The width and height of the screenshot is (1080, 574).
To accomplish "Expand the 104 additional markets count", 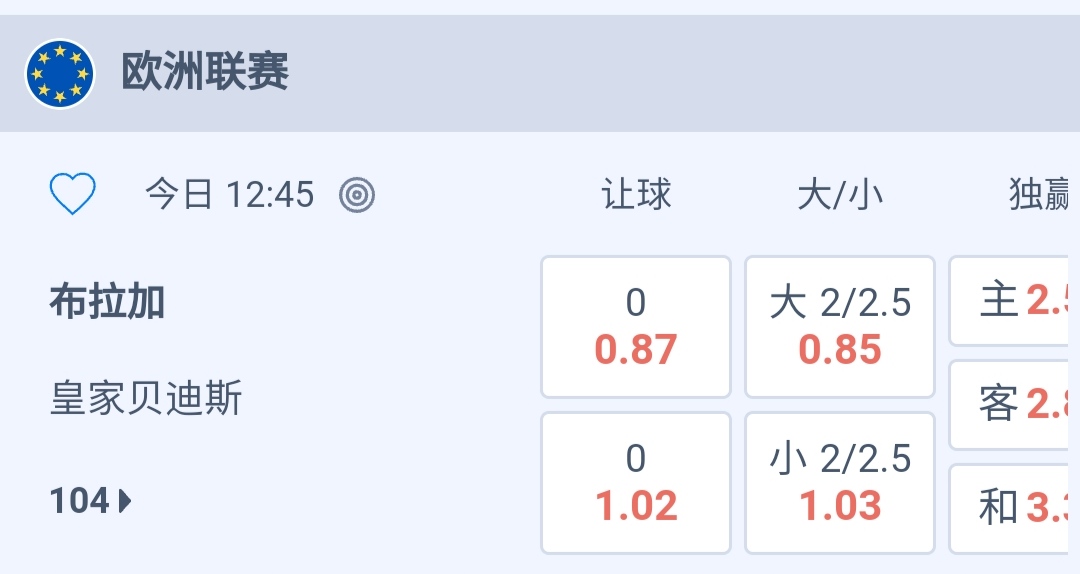I will [x=80, y=500].
